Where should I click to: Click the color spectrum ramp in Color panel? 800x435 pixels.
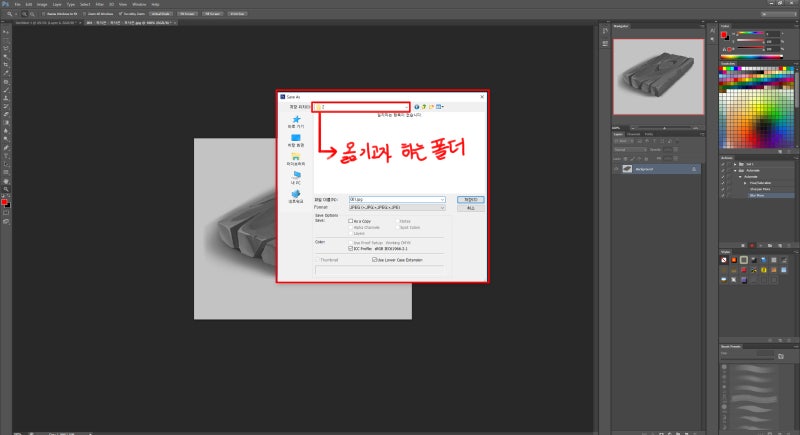tap(752, 57)
